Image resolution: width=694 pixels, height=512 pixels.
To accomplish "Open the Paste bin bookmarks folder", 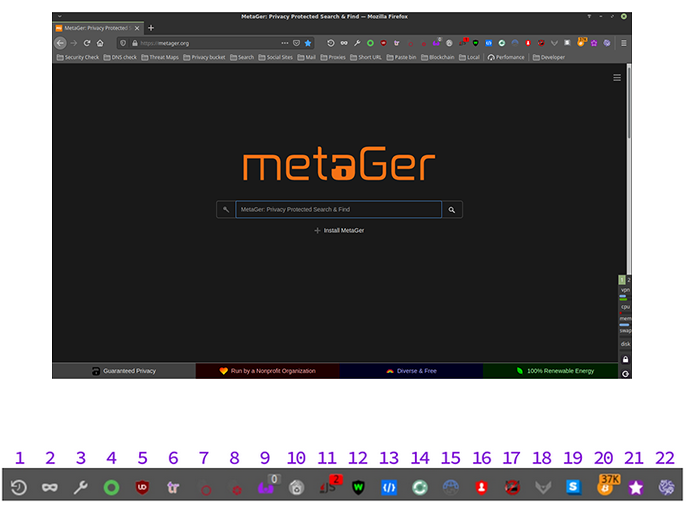I will click(401, 57).
